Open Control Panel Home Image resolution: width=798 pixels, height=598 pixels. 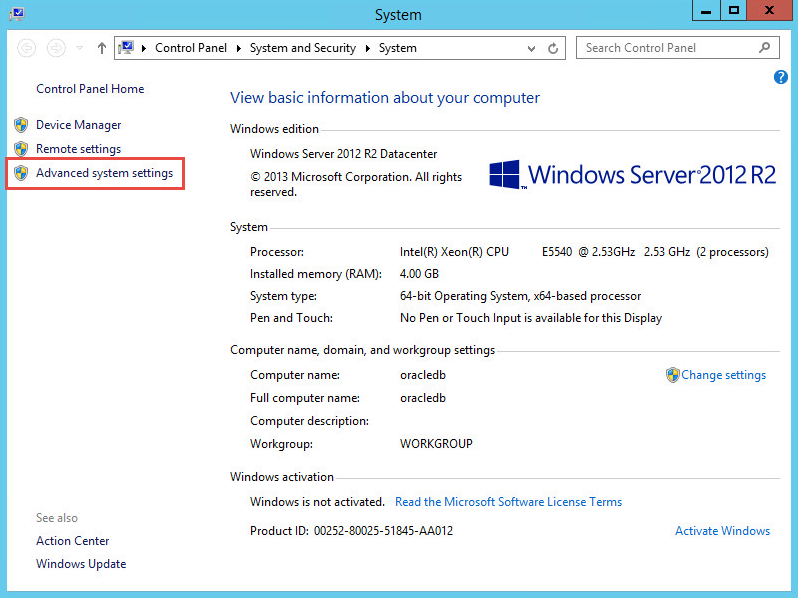(90, 89)
